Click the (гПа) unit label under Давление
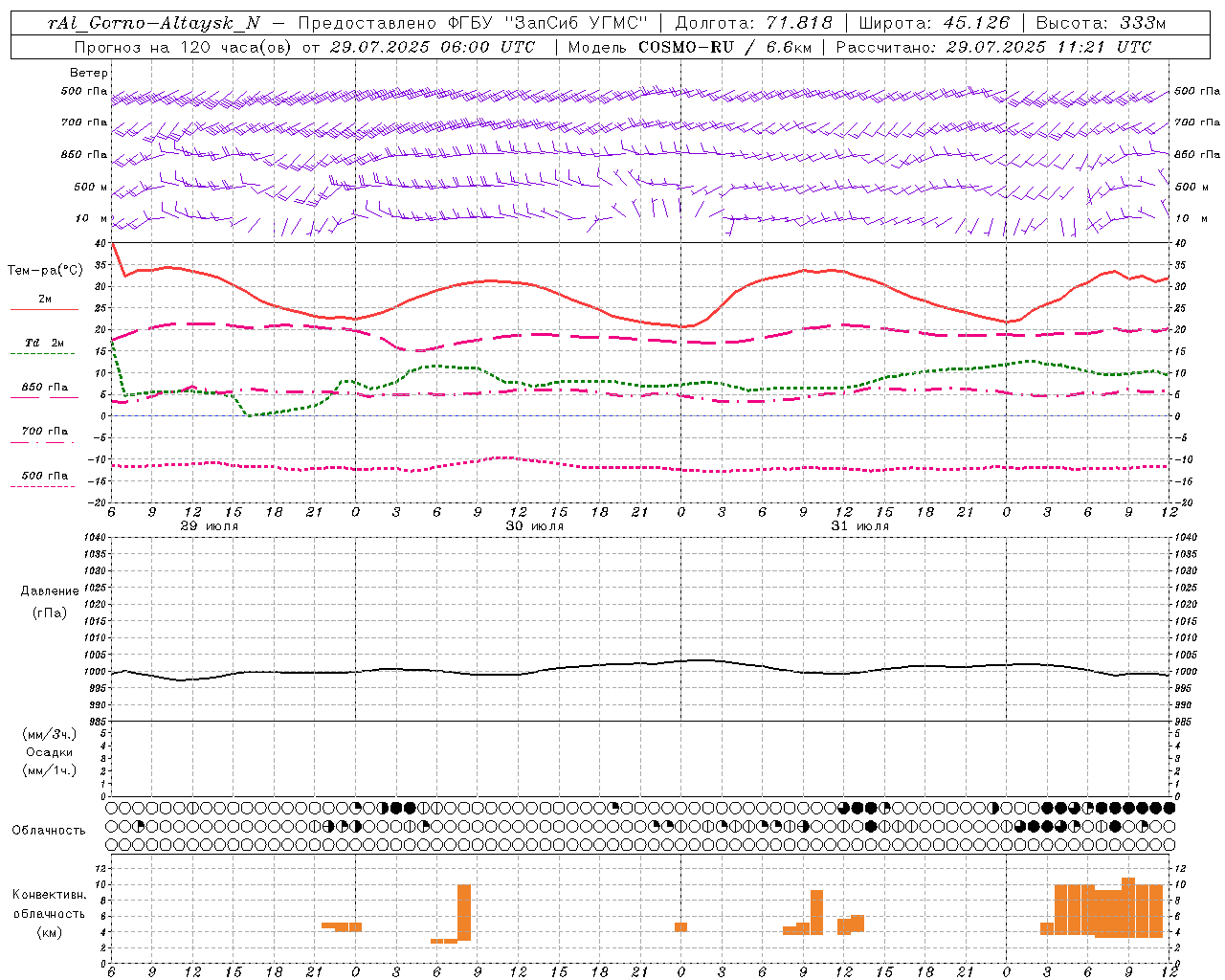This screenshot has height=980, width=1225. click(x=50, y=612)
